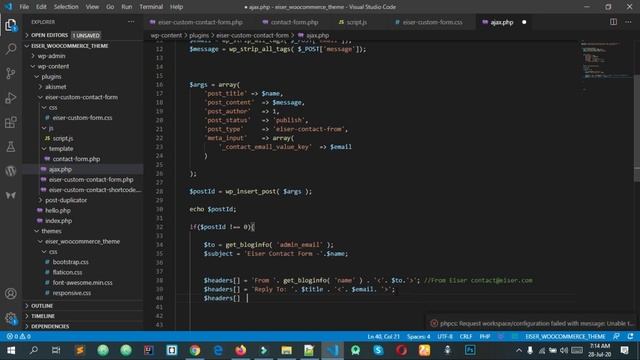Open Explorer more actions ellipsis
This screenshot has width=640, height=360.
point(131,22)
